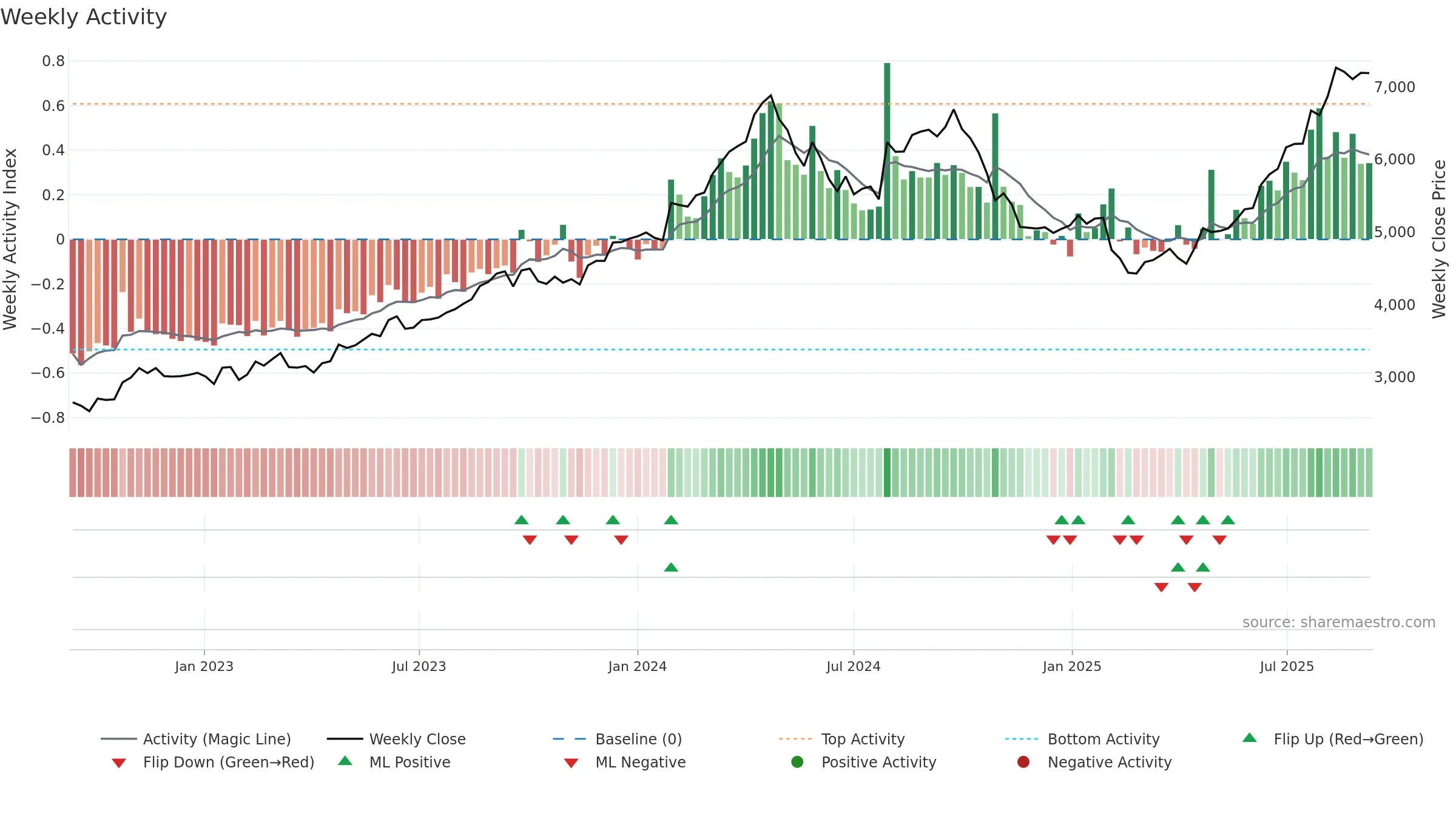
Task: Click the 6,000 price axis label
Action: tap(1395, 159)
